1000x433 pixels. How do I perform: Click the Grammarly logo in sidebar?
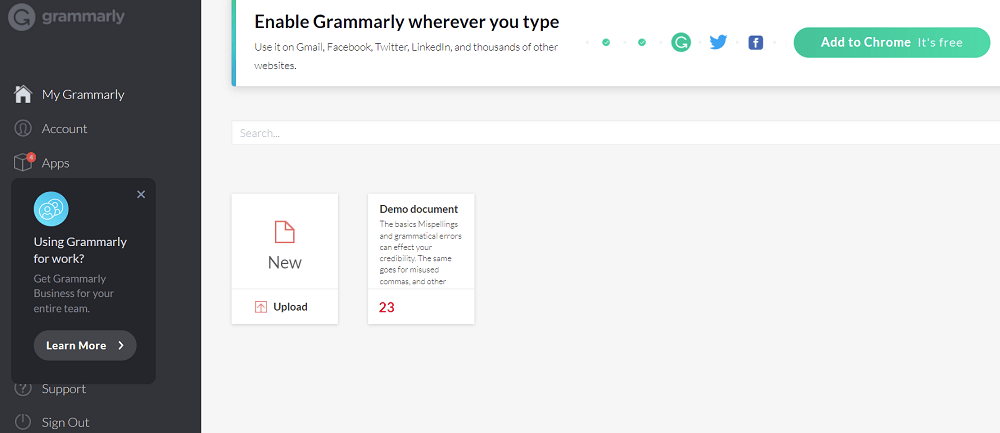[x=67, y=17]
